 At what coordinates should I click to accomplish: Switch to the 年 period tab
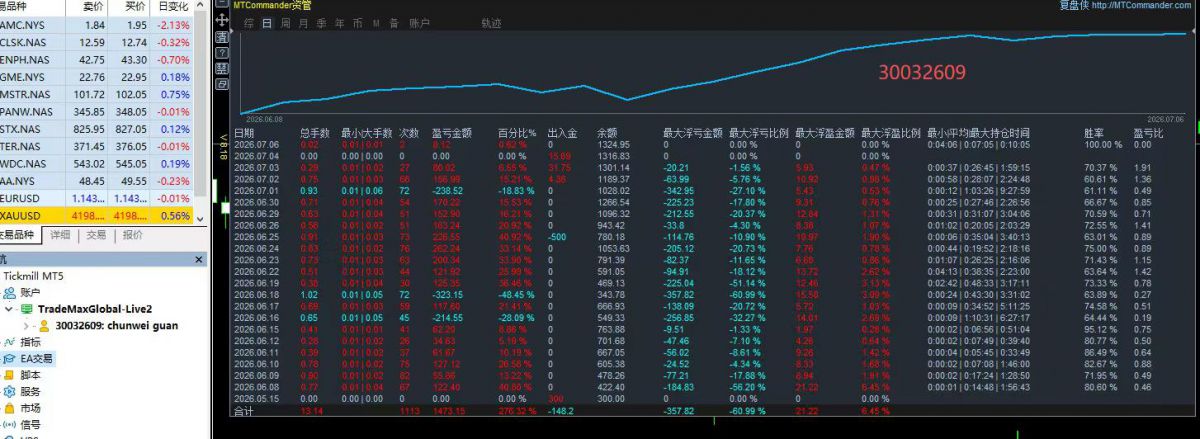pyautogui.click(x=340, y=23)
